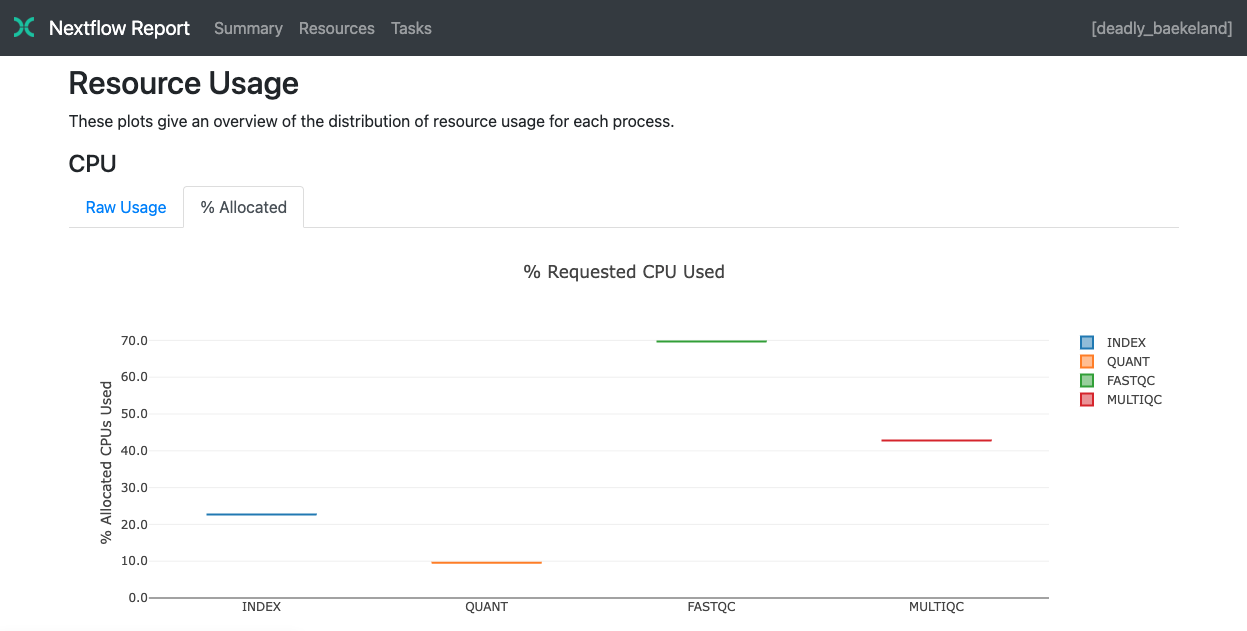Click the green FASTQC legend swatch
The image size is (1247, 631).
tap(1088, 381)
